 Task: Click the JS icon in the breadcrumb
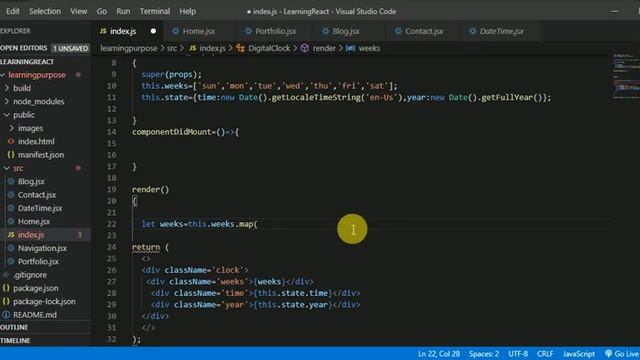pyautogui.click(x=193, y=48)
